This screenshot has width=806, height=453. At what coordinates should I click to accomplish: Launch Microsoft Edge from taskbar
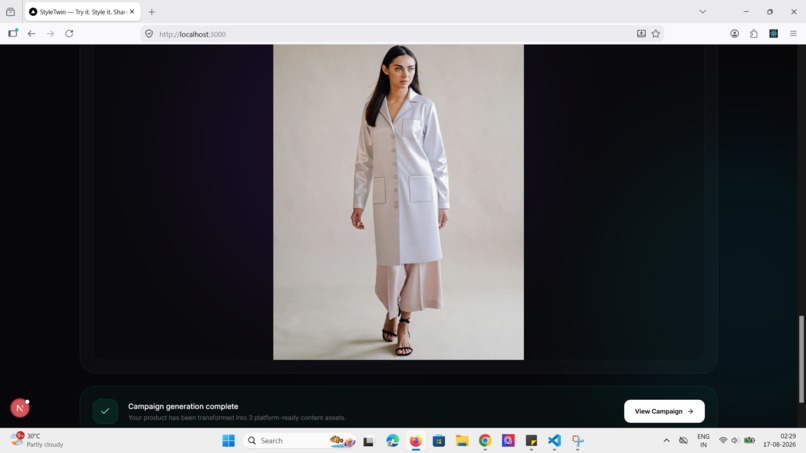pyautogui.click(x=393, y=441)
